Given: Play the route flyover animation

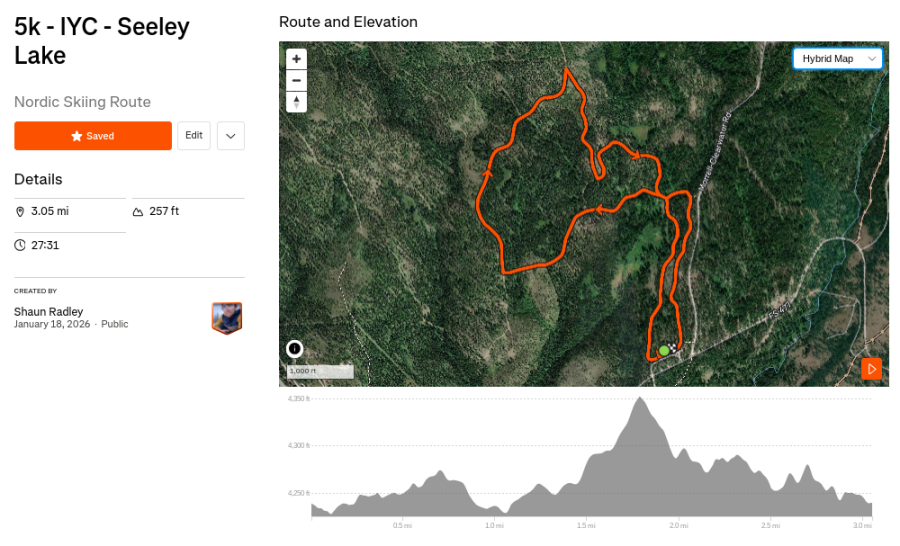Looking at the screenshot, I should [x=871, y=369].
